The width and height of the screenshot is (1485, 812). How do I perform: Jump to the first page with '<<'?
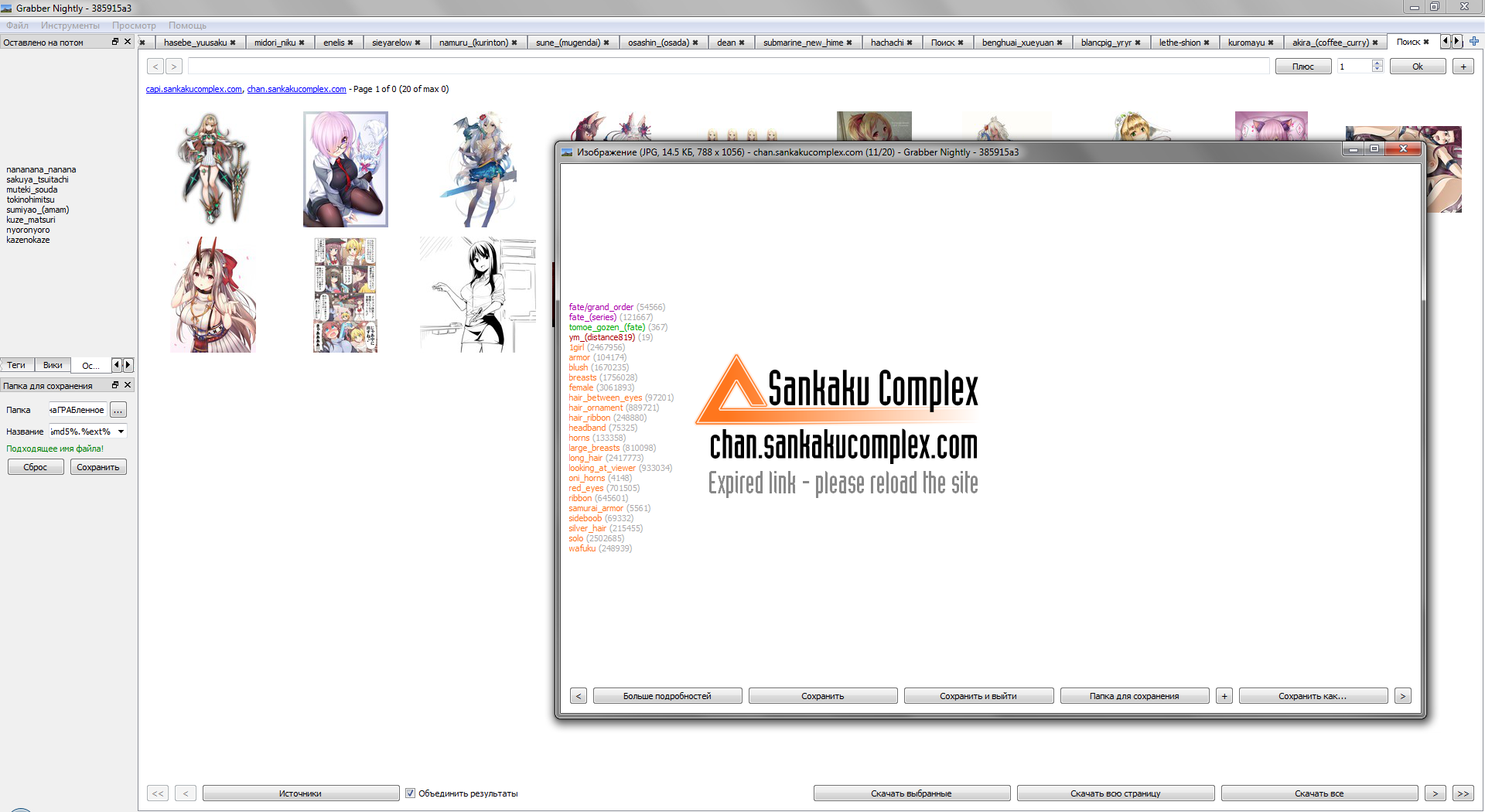(158, 793)
